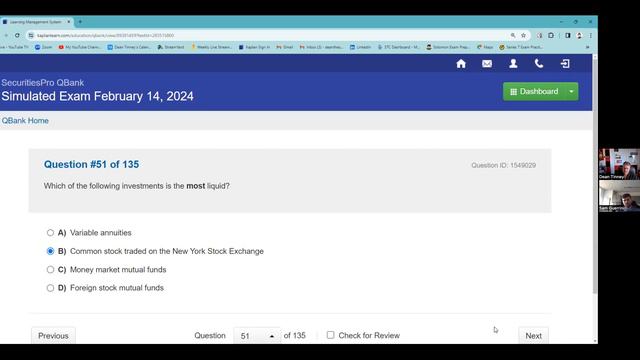The width and height of the screenshot is (640, 360).
Task: Click the zoom magnifier icon in address bar
Action: point(513,36)
